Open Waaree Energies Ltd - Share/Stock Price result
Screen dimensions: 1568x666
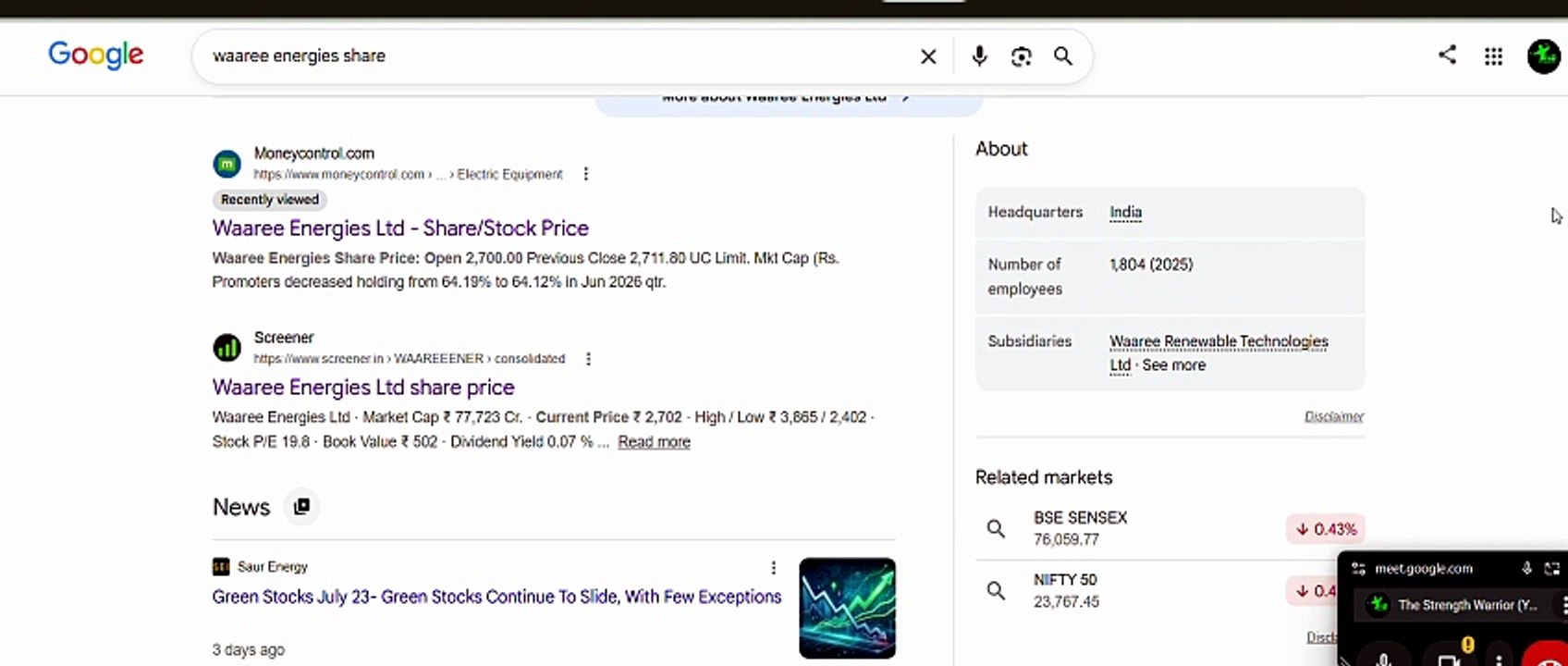pos(400,228)
